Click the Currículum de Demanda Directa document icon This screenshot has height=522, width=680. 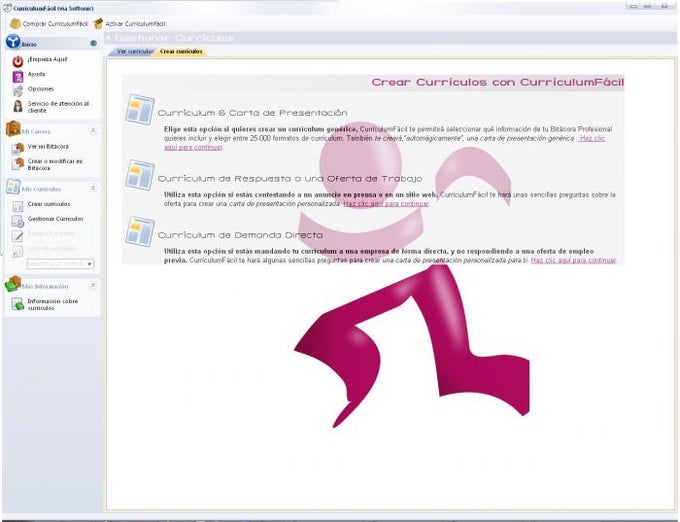[x=140, y=232]
